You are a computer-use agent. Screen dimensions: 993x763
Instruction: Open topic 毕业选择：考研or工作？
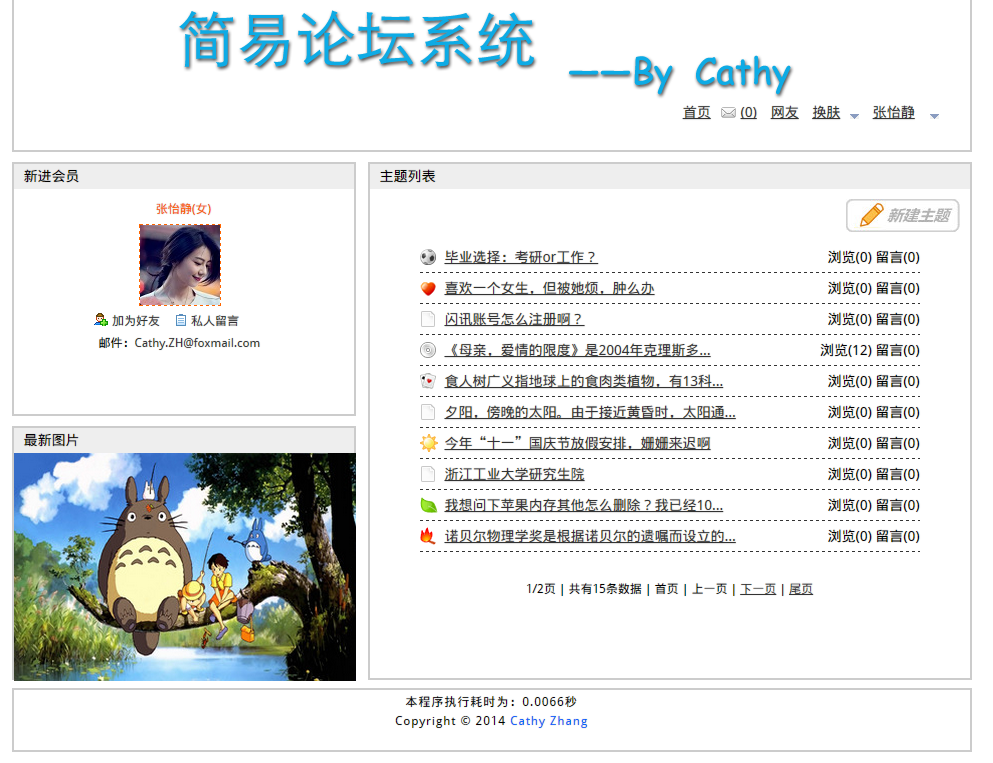(521, 257)
